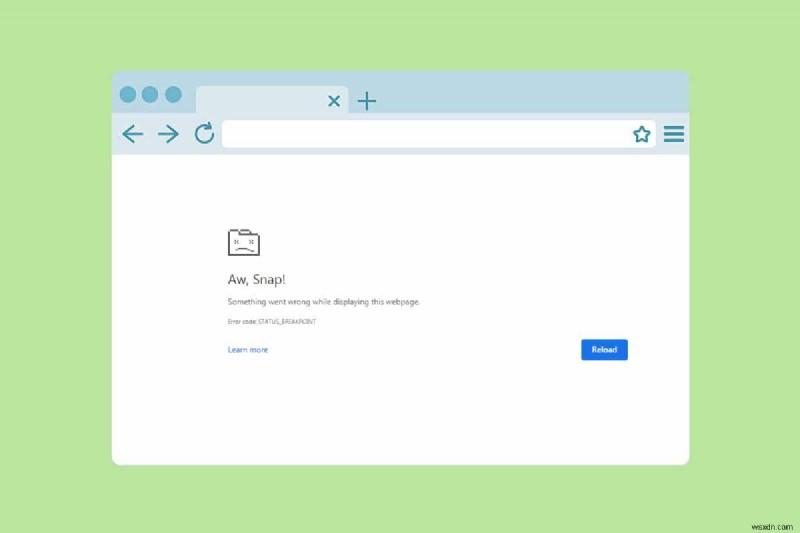Open the Learn more link
Viewport: 800px width, 533px height.
[x=248, y=349]
